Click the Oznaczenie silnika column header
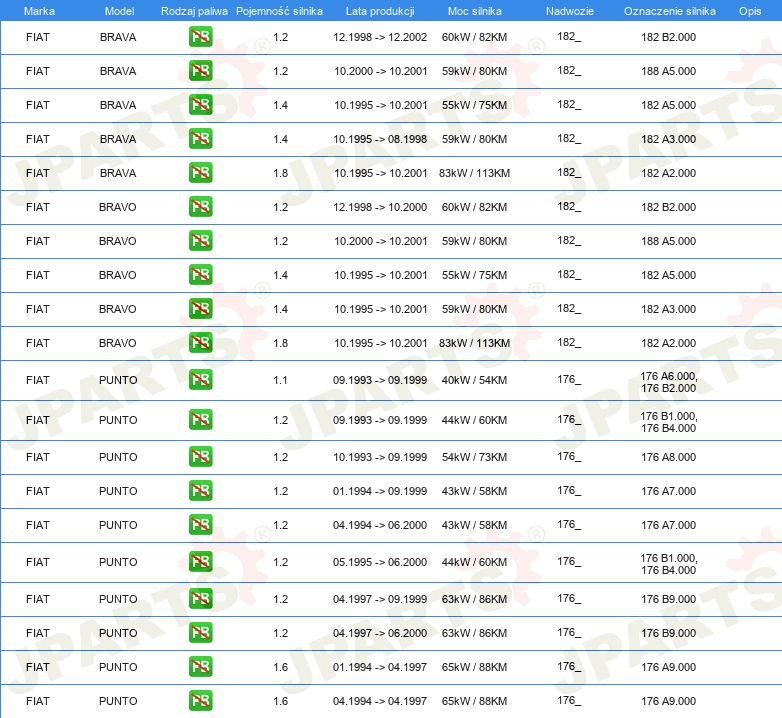Screen dimensions: 782x718 [669, 11]
